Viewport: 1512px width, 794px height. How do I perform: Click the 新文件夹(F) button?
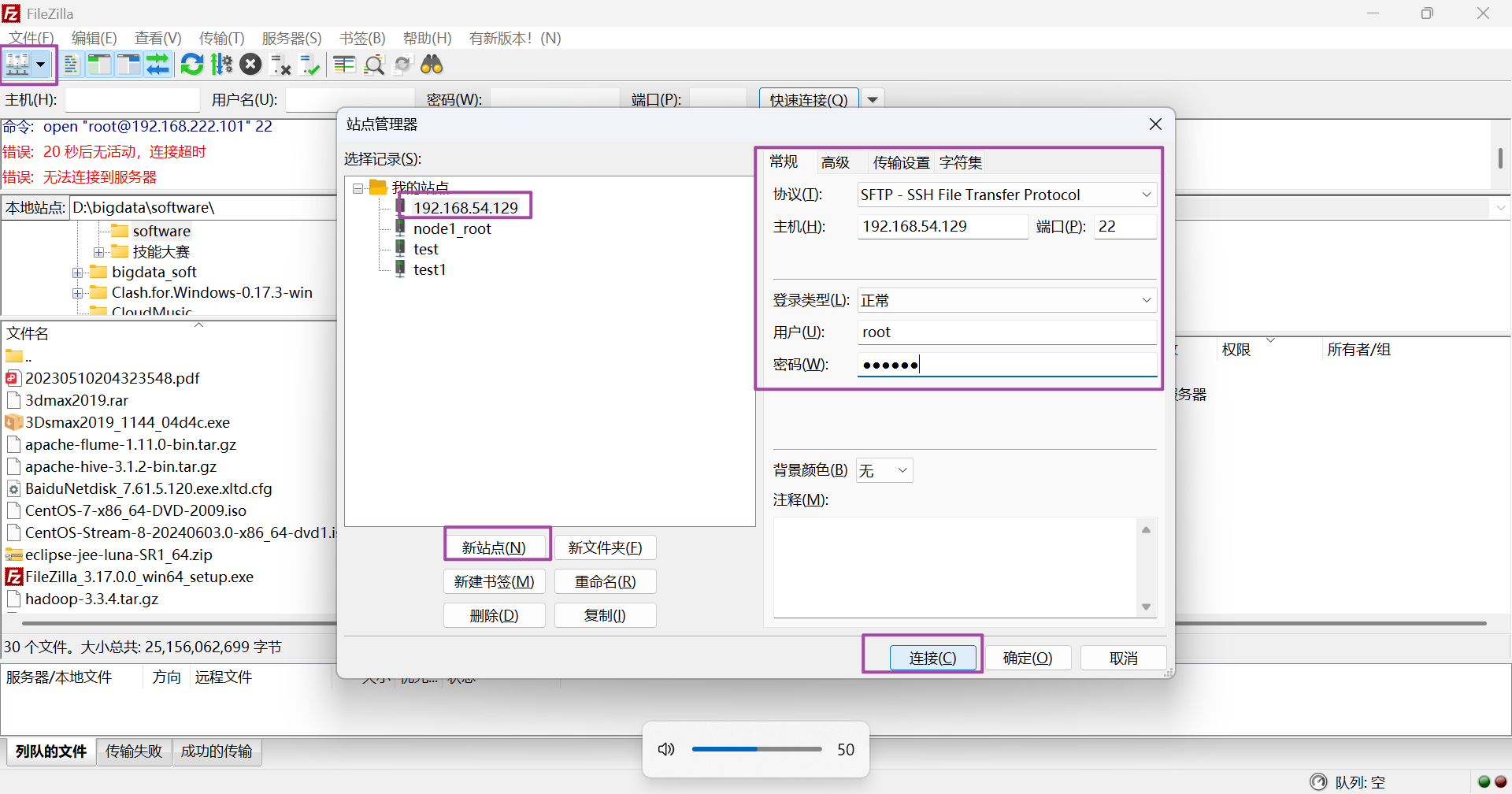point(605,547)
